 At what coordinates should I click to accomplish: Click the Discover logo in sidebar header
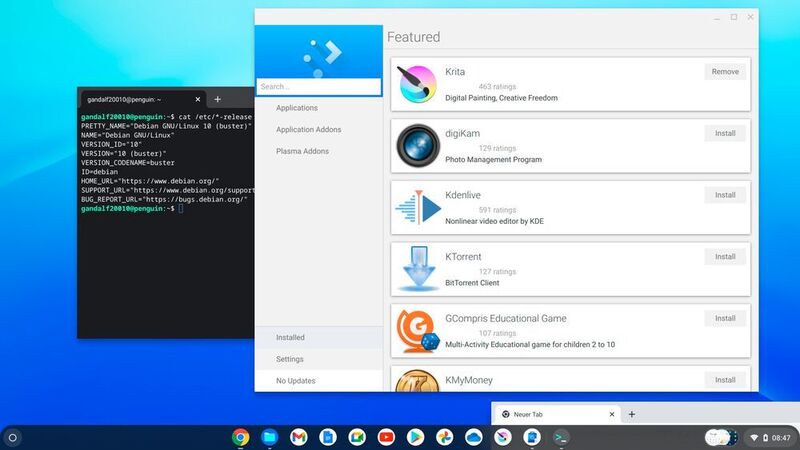[x=322, y=57]
